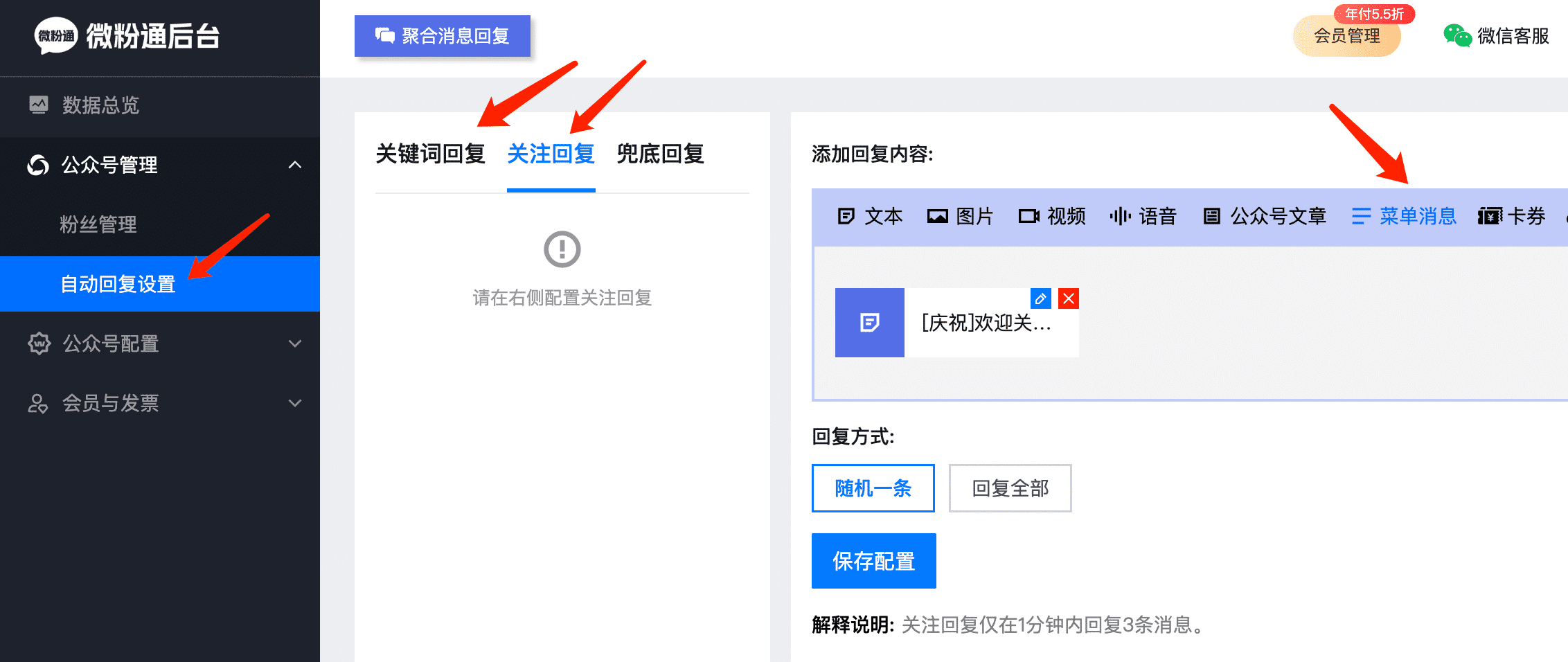The image size is (1568, 662).
Task: Expand the 公众号配置 sidebar section
Action: [x=295, y=343]
